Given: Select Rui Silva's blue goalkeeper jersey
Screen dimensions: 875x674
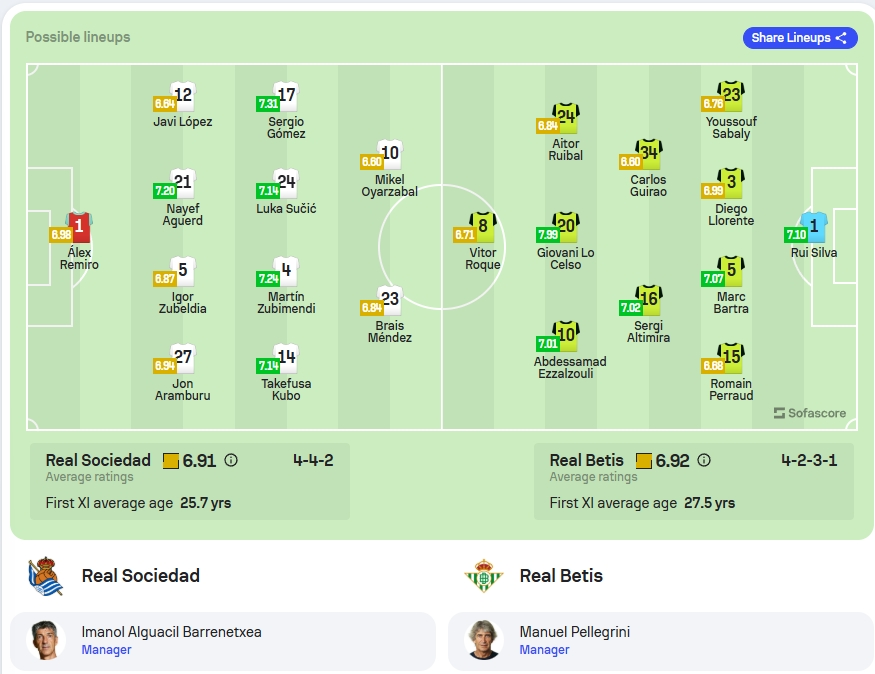Looking at the screenshot, I should click(x=814, y=227).
